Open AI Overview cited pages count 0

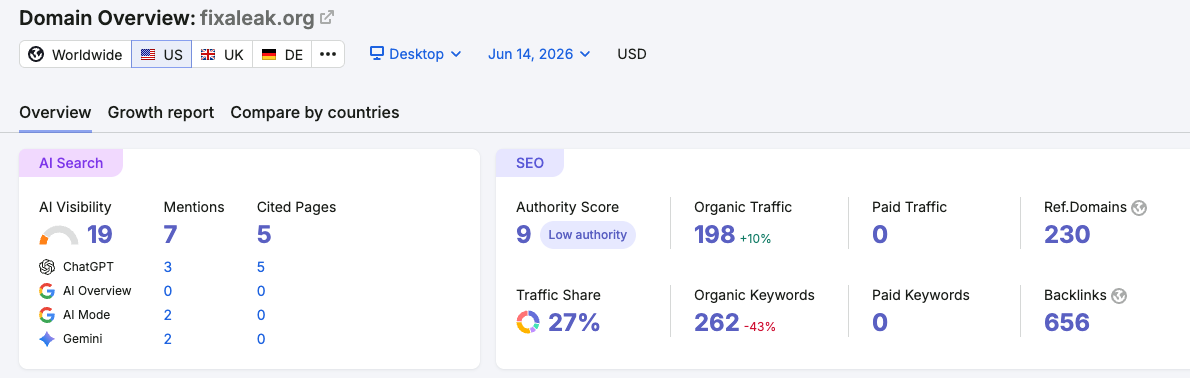point(261,291)
